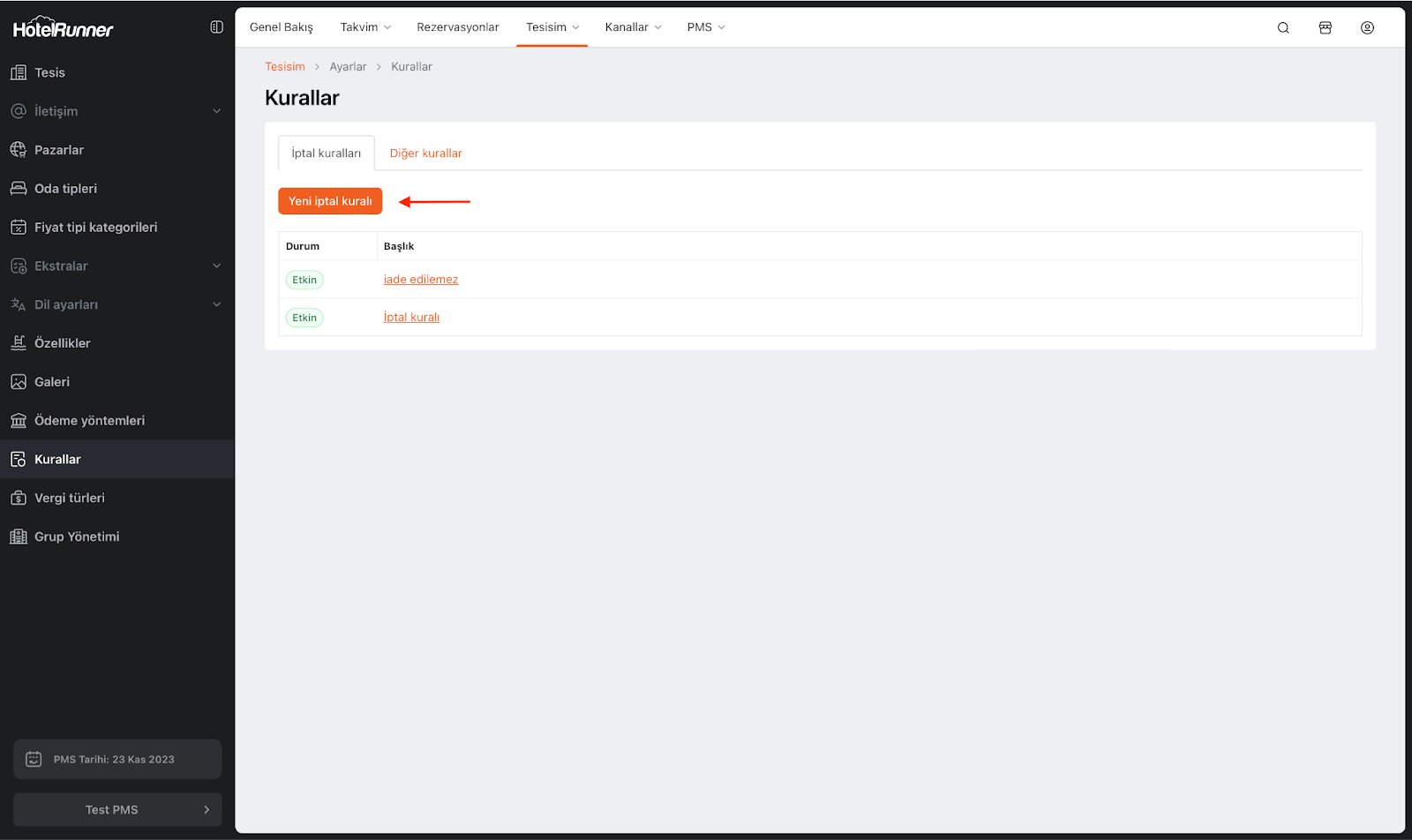Expand the İletişim sidebar section
Image resolution: width=1412 pixels, height=840 pixels.
point(216,111)
